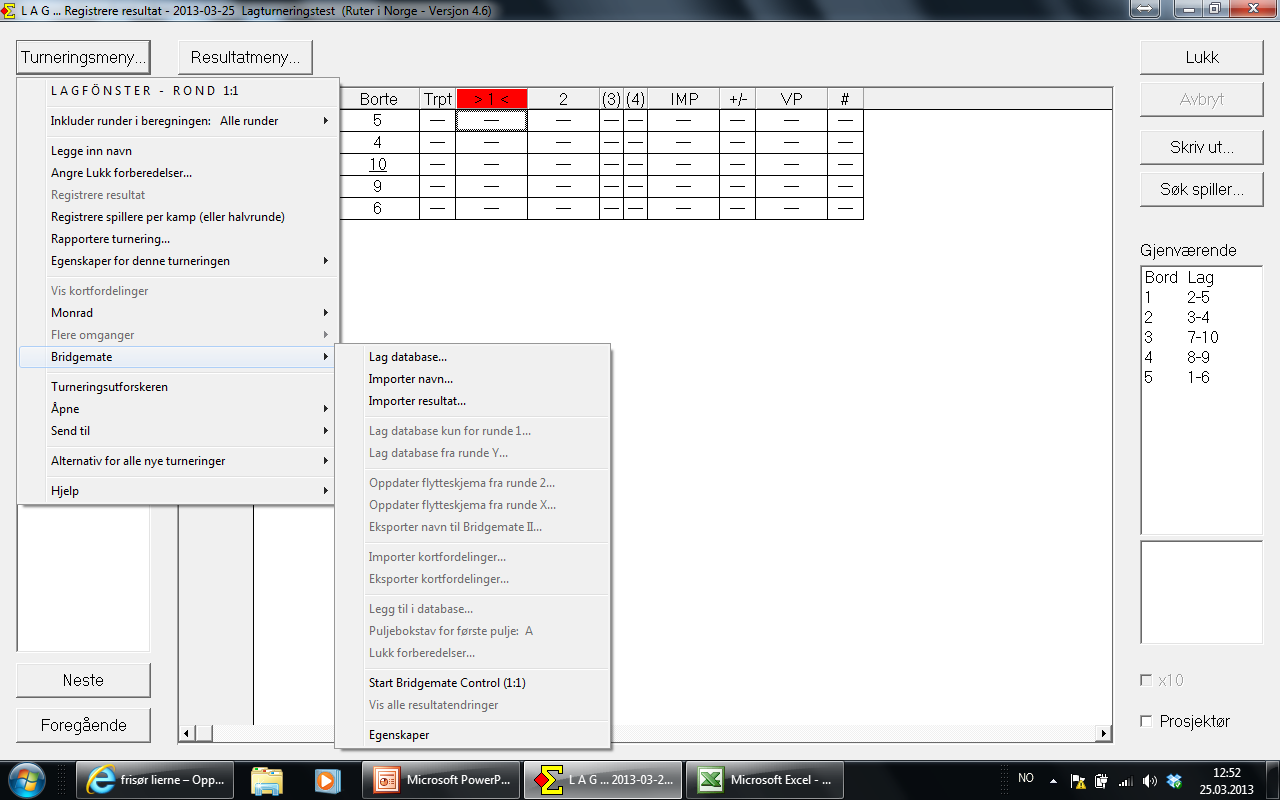
Task: Enable the Prosjektør checkbox
Action: 1146,721
